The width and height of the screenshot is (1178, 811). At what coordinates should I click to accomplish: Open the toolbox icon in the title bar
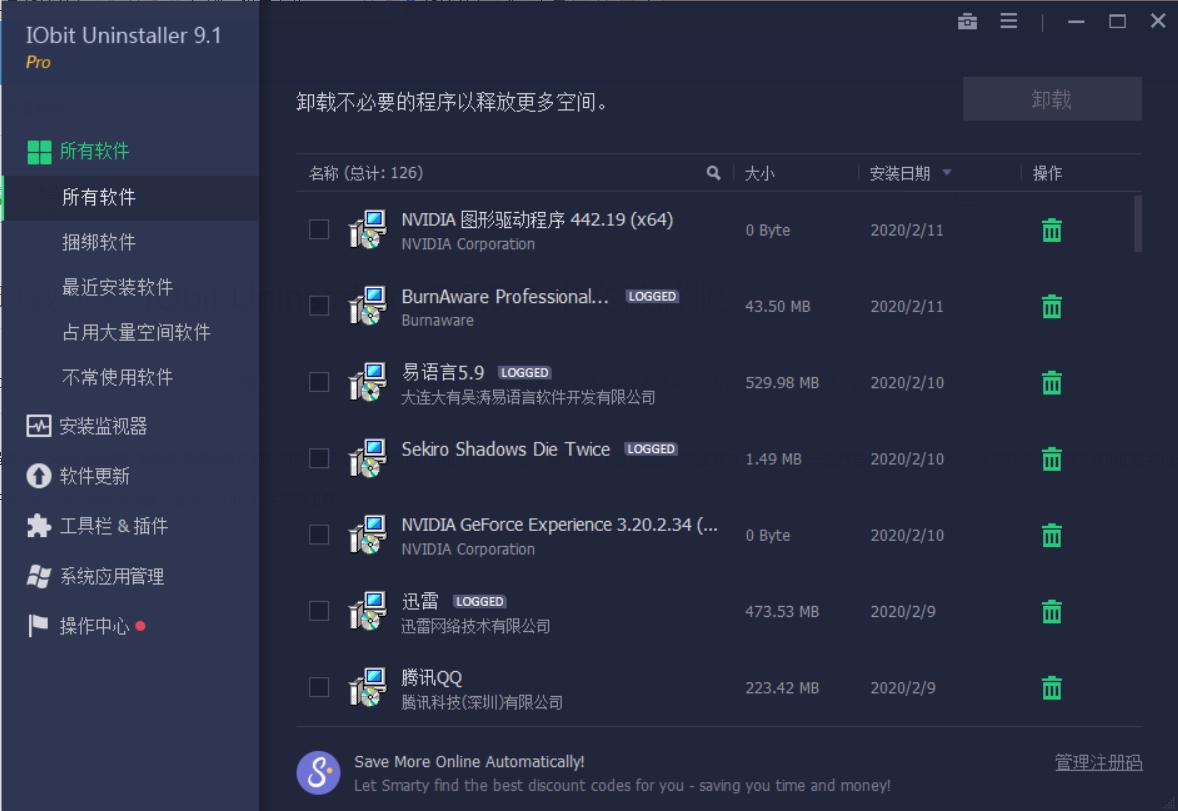pyautogui.click(x=967, y=20)
